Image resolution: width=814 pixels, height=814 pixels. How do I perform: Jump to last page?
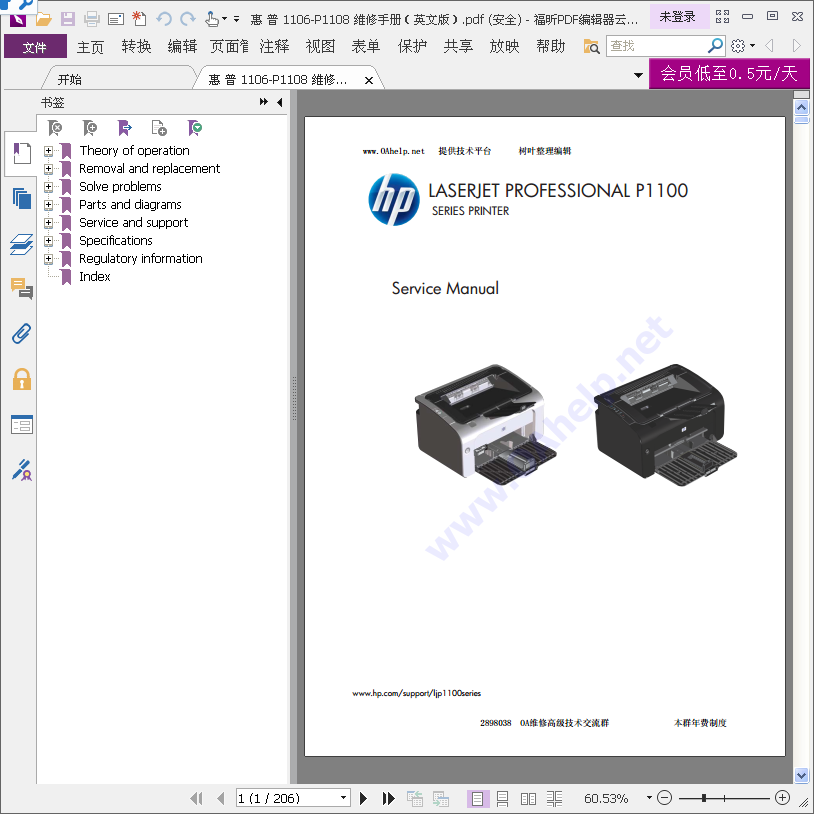[x=388, y=798]
